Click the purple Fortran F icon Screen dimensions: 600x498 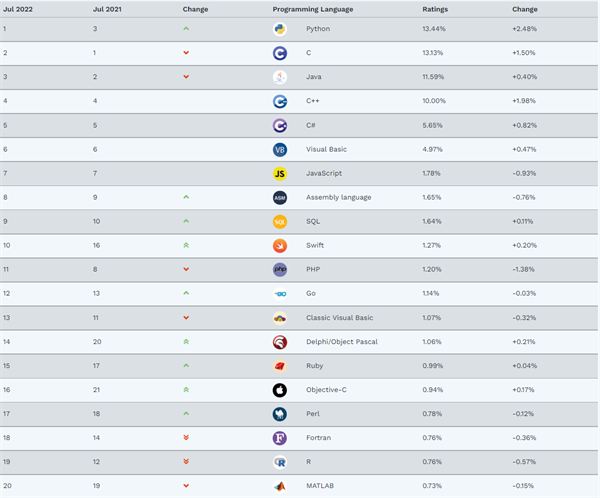tap(280, 438)
